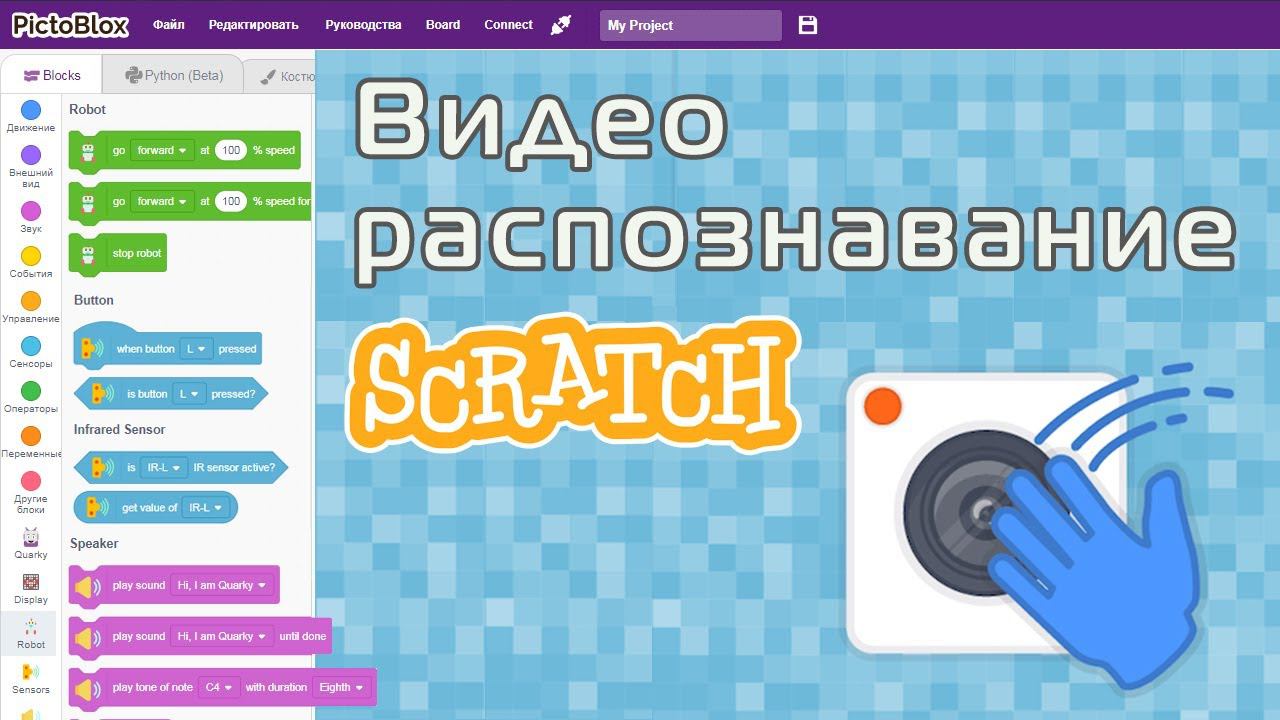The height and width of the screenshot is (720, 1280).
Task: Open the Sensors extension category
Action: 31,678
